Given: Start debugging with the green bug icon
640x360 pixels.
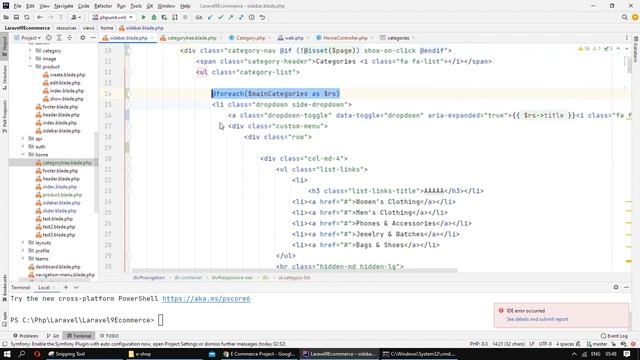Looking at the screenshot, I should [x=154, y=18].
